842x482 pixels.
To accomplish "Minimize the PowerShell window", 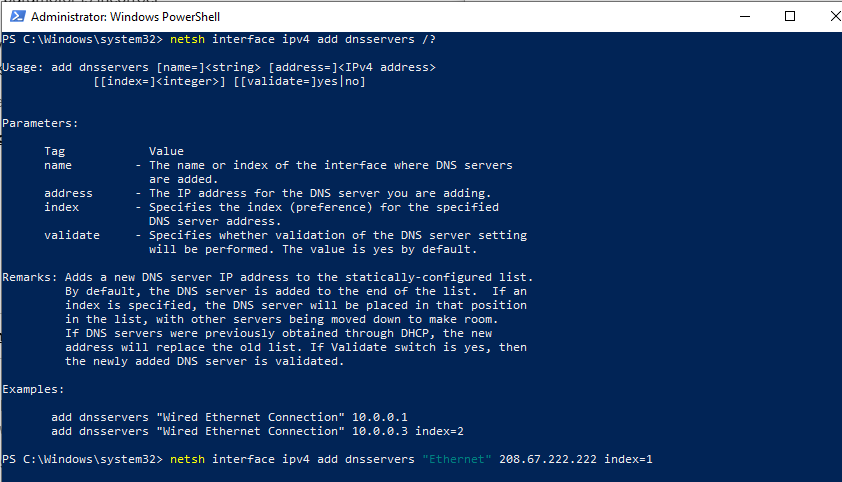I will coord(745,16).
